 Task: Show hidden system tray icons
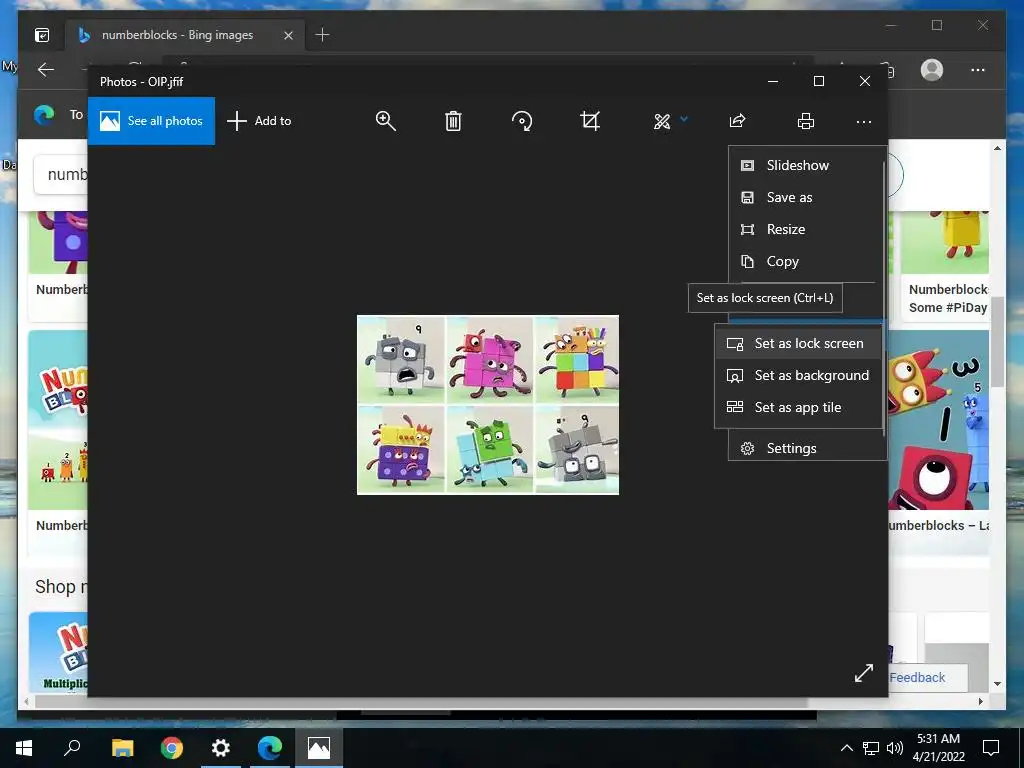click(846, 748)
